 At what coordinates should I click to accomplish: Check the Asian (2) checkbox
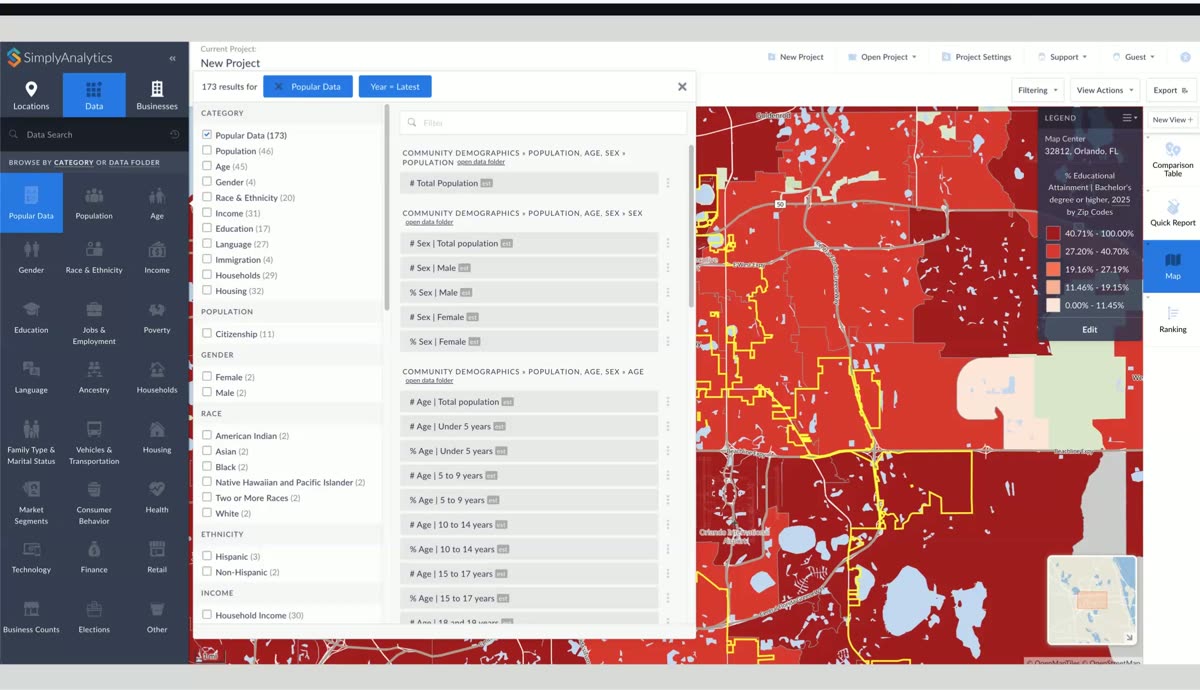207,451
